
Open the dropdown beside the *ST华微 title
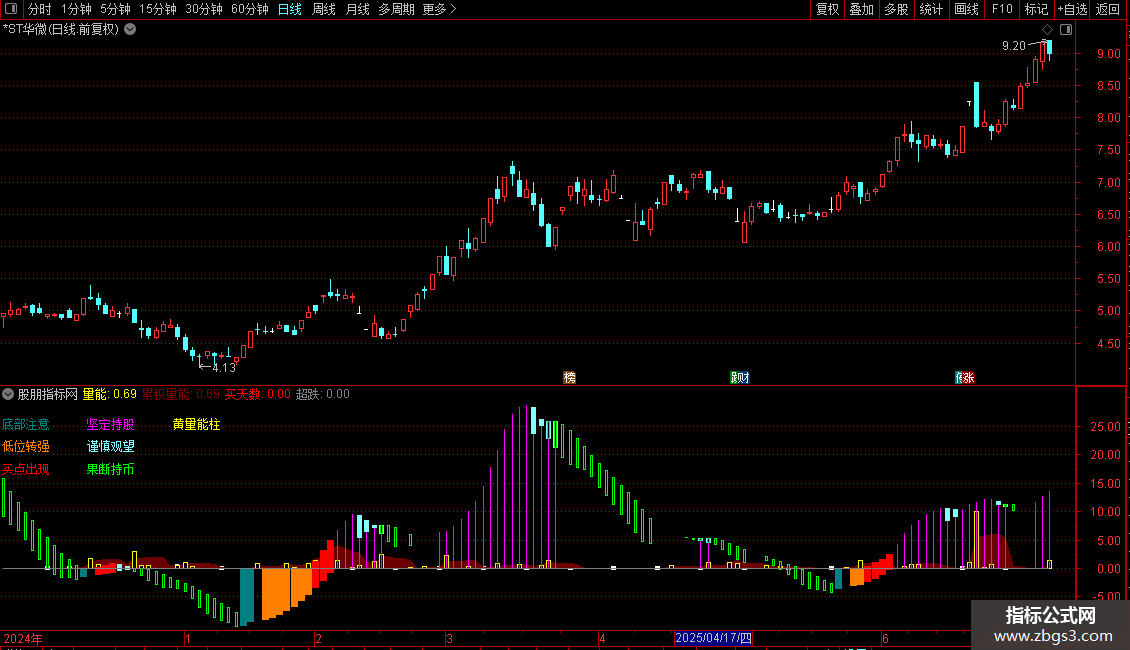tap(130, 30)
